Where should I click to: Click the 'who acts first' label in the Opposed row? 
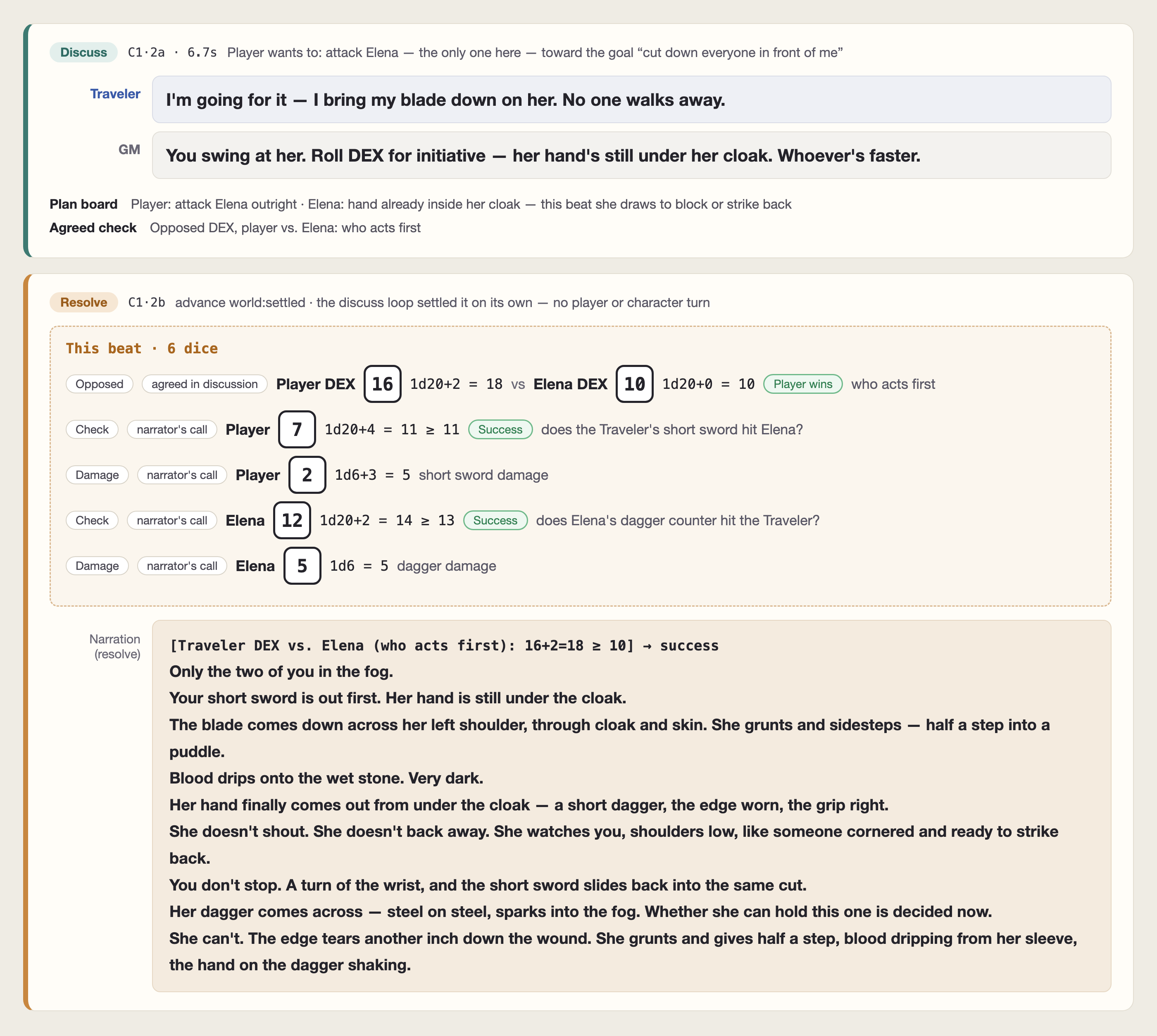[893, 384]
